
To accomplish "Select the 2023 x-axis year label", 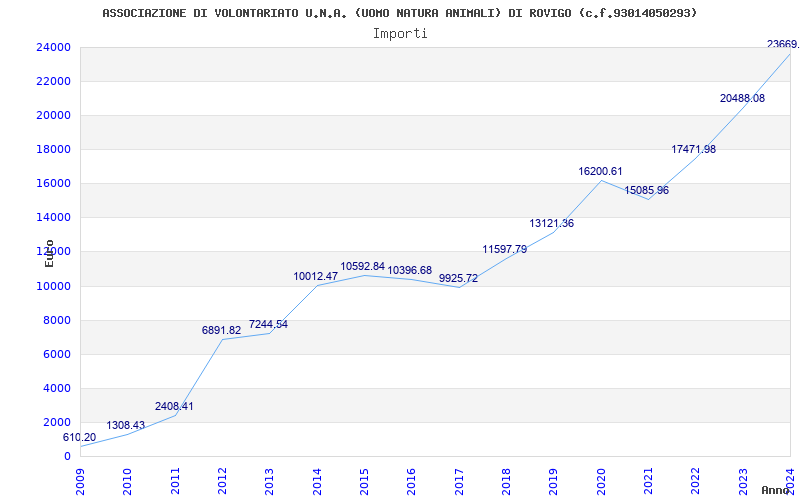I will coord(743,482).
